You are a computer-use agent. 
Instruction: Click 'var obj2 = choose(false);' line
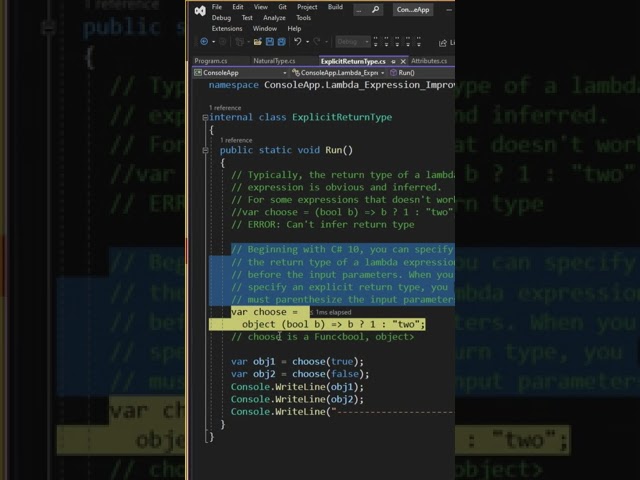pyautogui.click(x=300, y=374)
